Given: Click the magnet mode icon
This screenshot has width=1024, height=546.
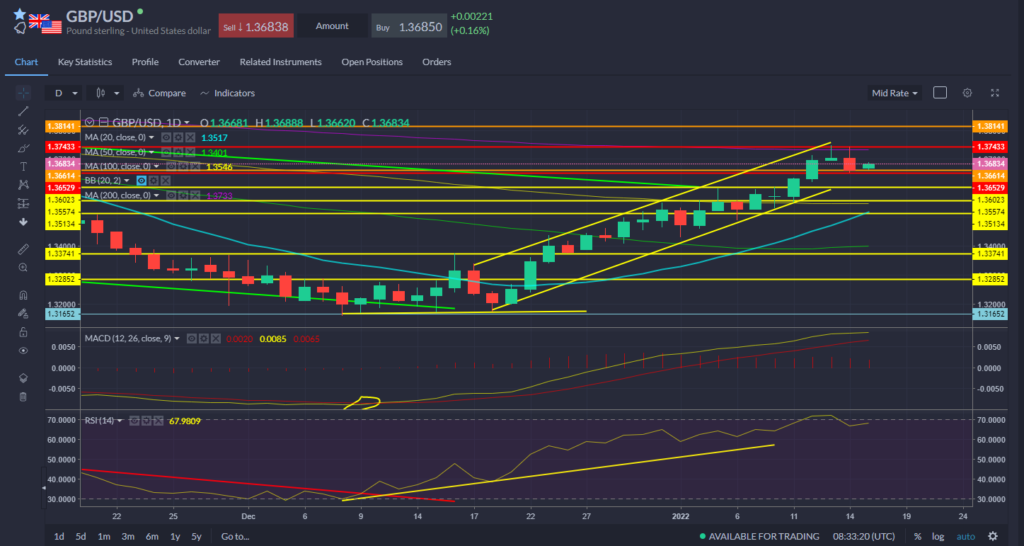Looking at the screenshot, I should point(23,295).
